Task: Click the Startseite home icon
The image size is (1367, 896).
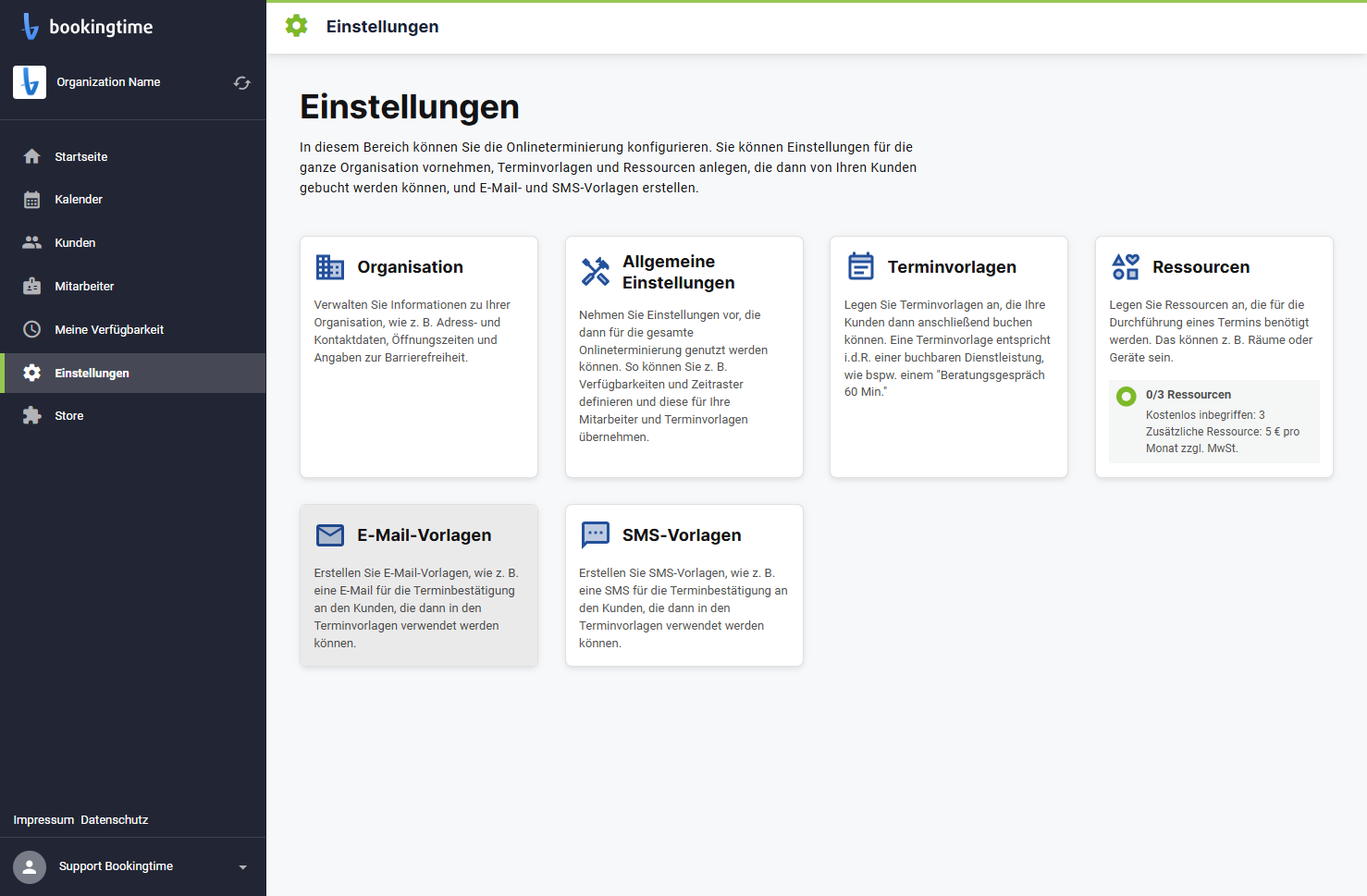Action: 32,156
